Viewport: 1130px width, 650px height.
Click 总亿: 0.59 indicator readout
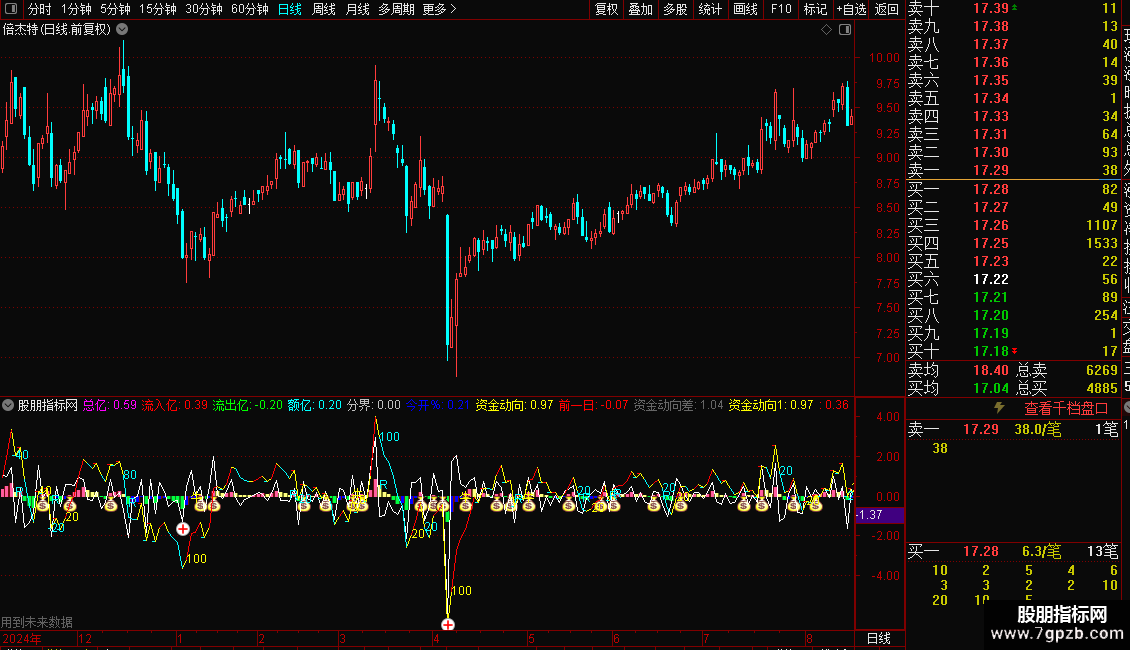coord(110,405)
